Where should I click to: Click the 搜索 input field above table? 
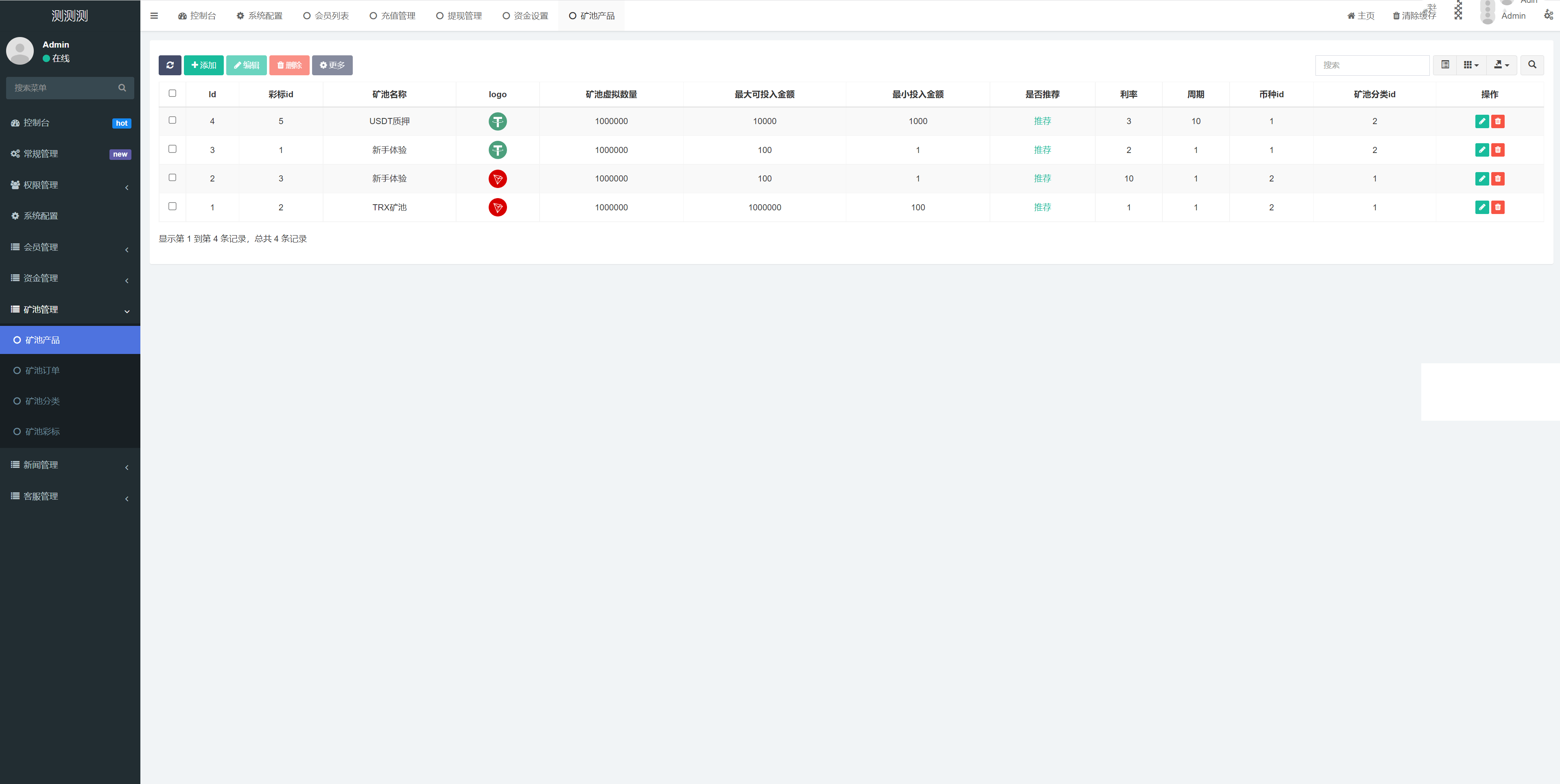(x=1372, y=65)
